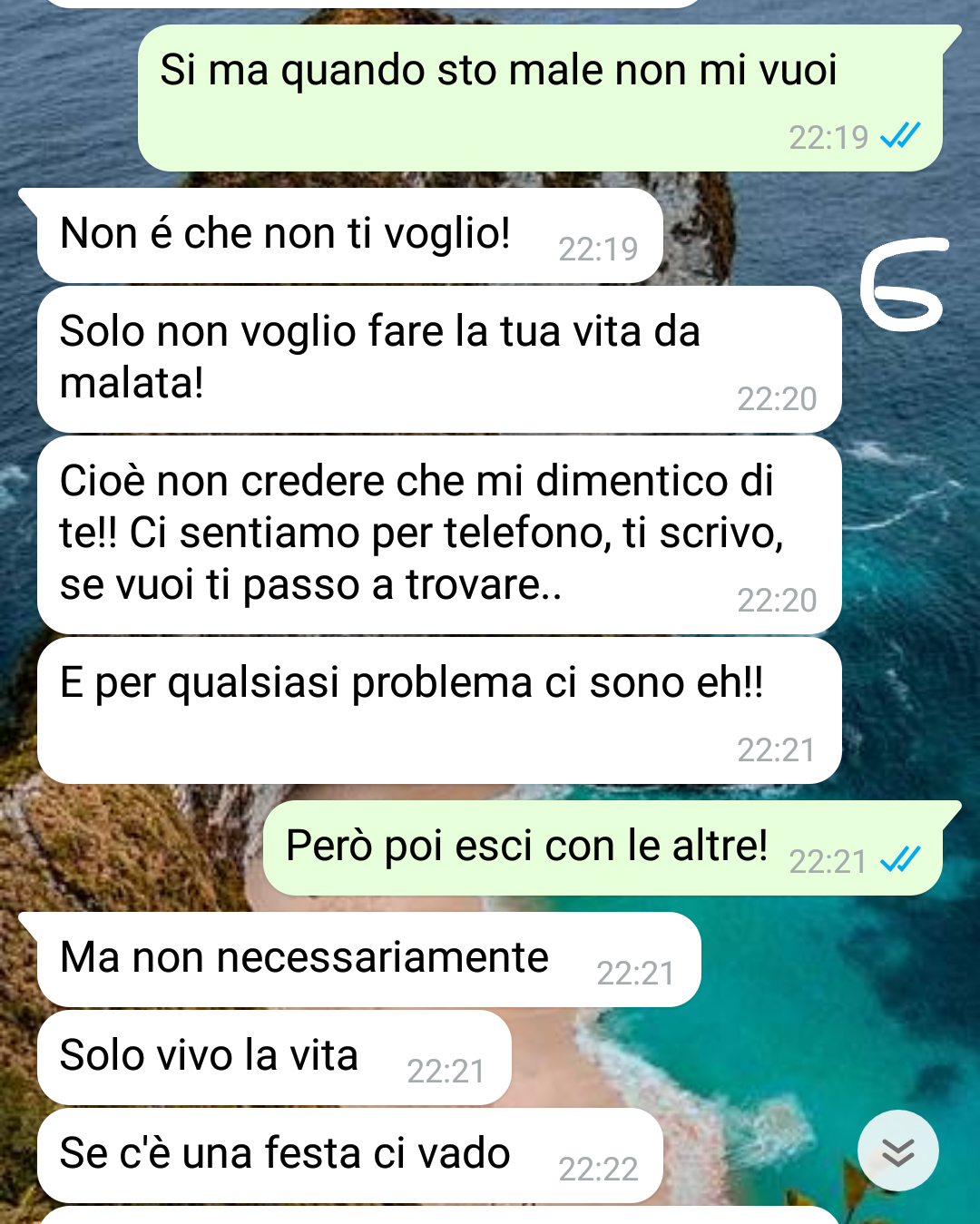Select message 'Solo vivo la vita'
The width and height of the screenshot is (980, 1224).
click(274, 1057)
